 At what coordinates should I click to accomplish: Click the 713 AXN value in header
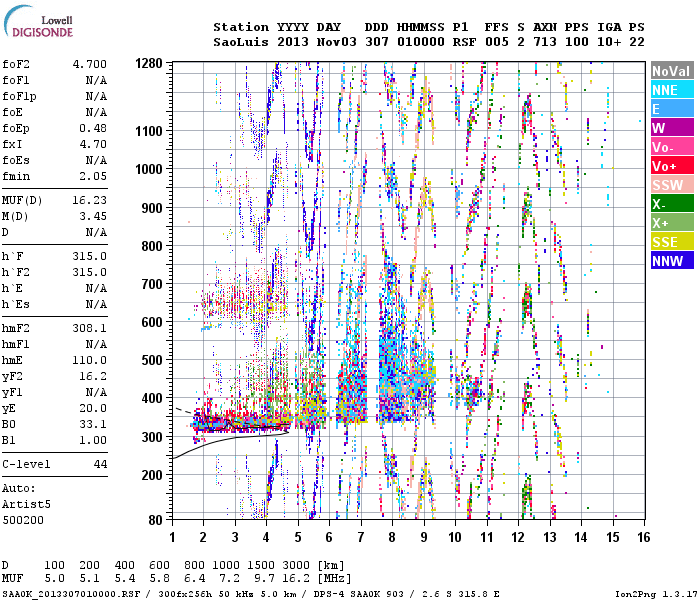click(x=545, y=42)
